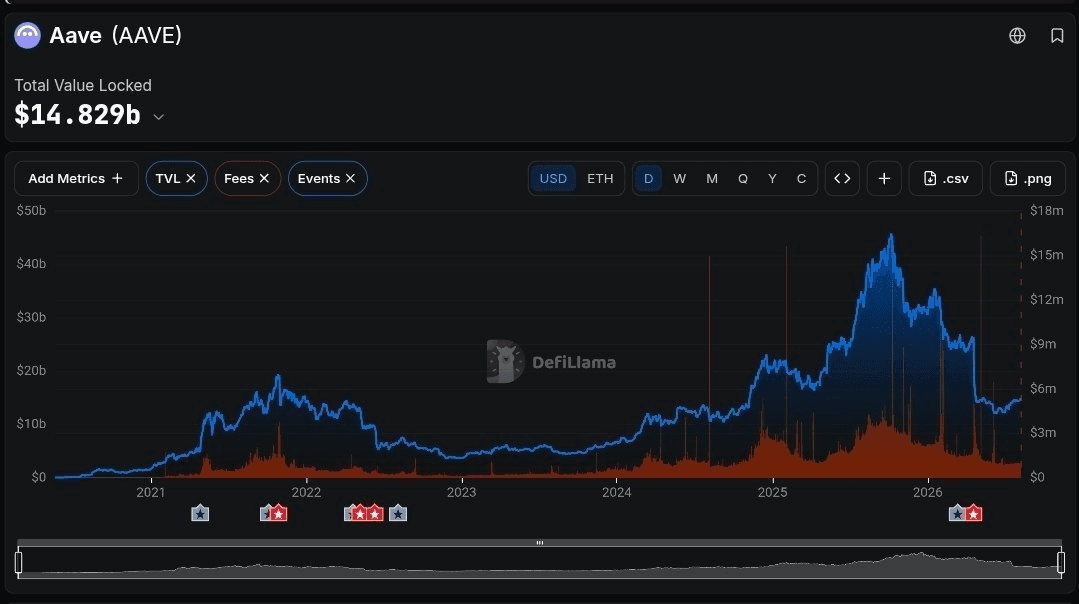Grab the right range slider handle
1079x604 pixels.
click(1060, 562)
